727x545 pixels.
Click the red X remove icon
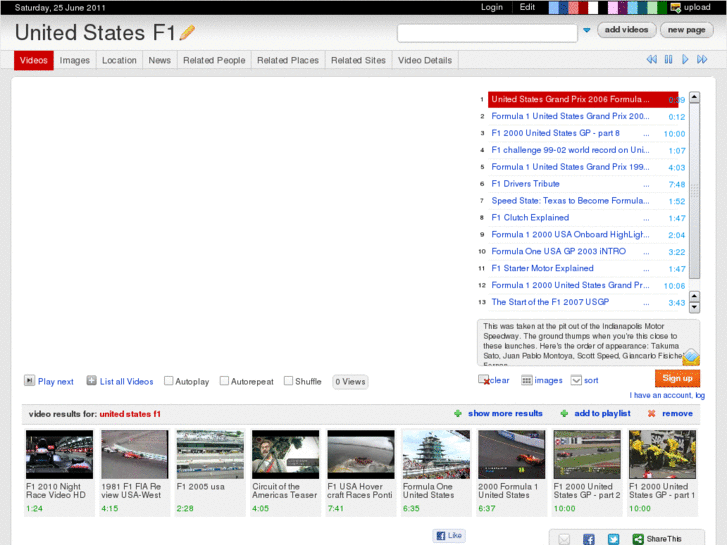pos(651,413)
